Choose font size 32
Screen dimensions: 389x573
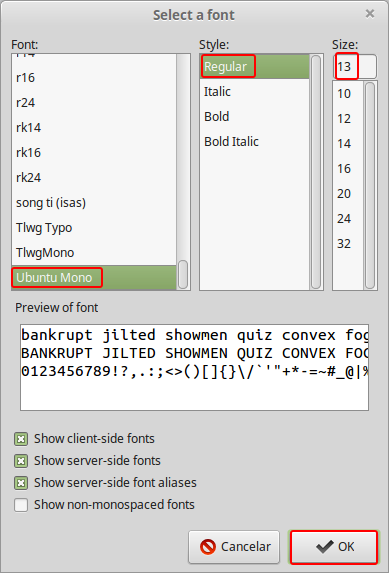pyautogui.click(x=348, y=244)
